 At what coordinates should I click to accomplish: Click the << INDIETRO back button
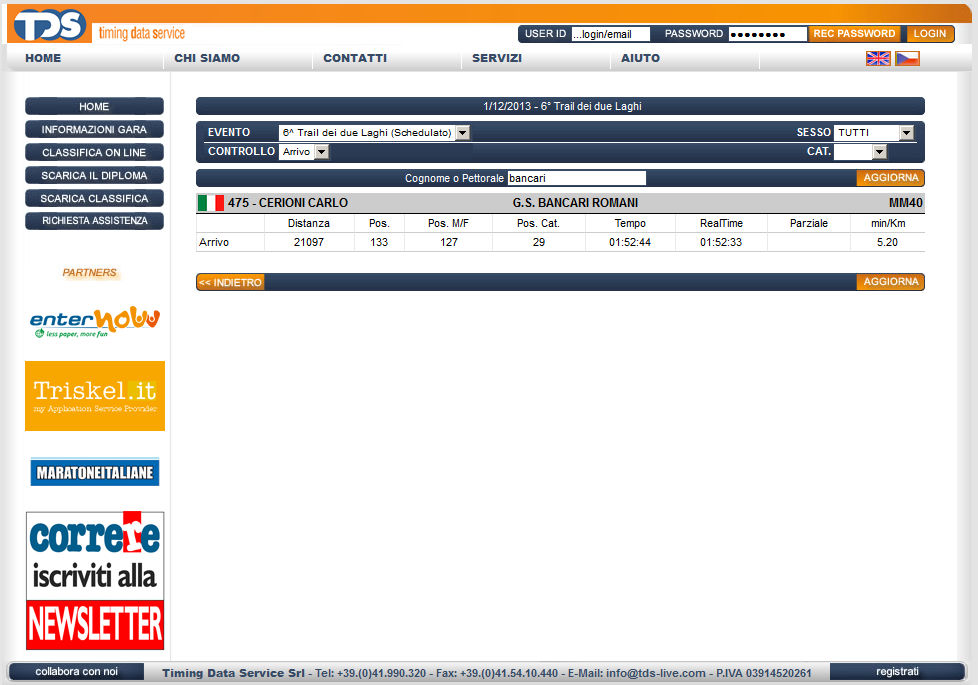tap(230, 283)
